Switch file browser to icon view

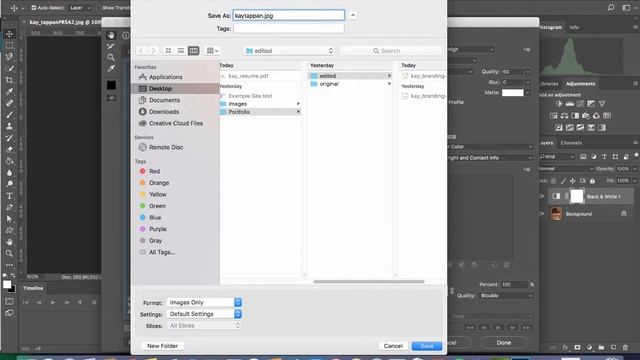168,51
